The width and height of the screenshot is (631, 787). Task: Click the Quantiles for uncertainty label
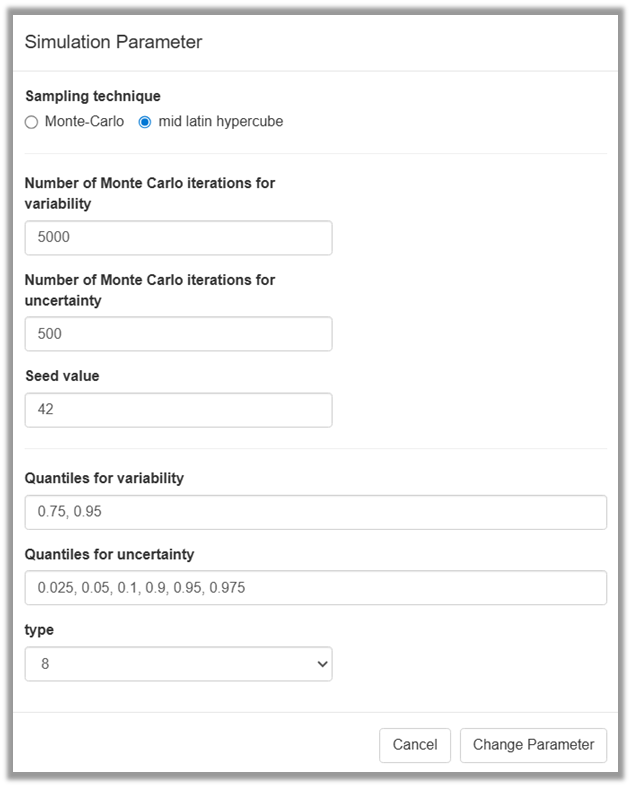click(109, 554)
